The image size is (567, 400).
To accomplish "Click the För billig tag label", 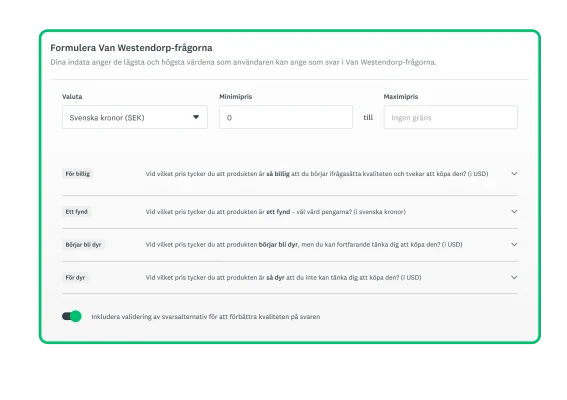I will [x=77, y=174].
